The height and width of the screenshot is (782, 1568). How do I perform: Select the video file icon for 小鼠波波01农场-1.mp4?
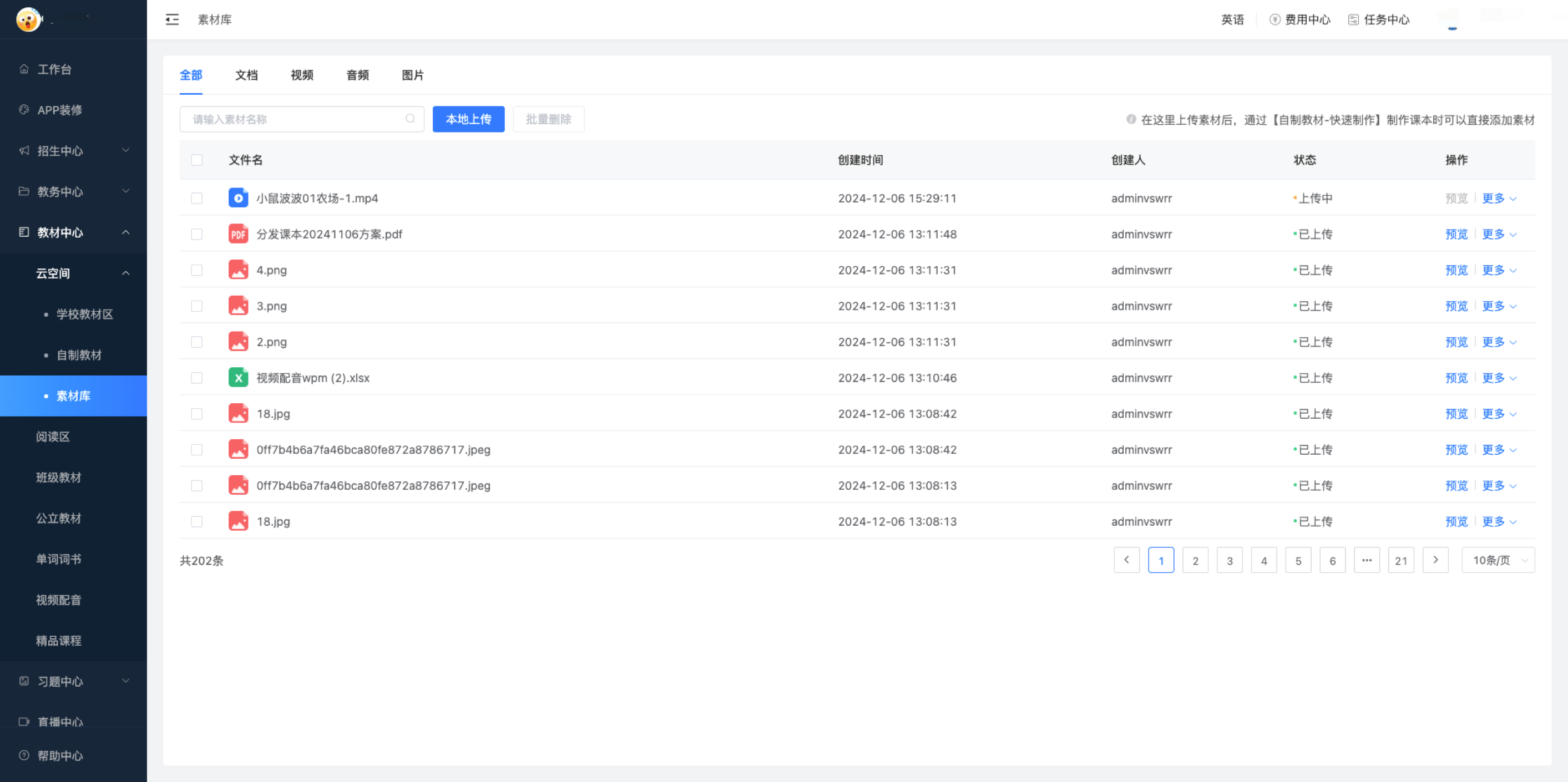(238, 198)
